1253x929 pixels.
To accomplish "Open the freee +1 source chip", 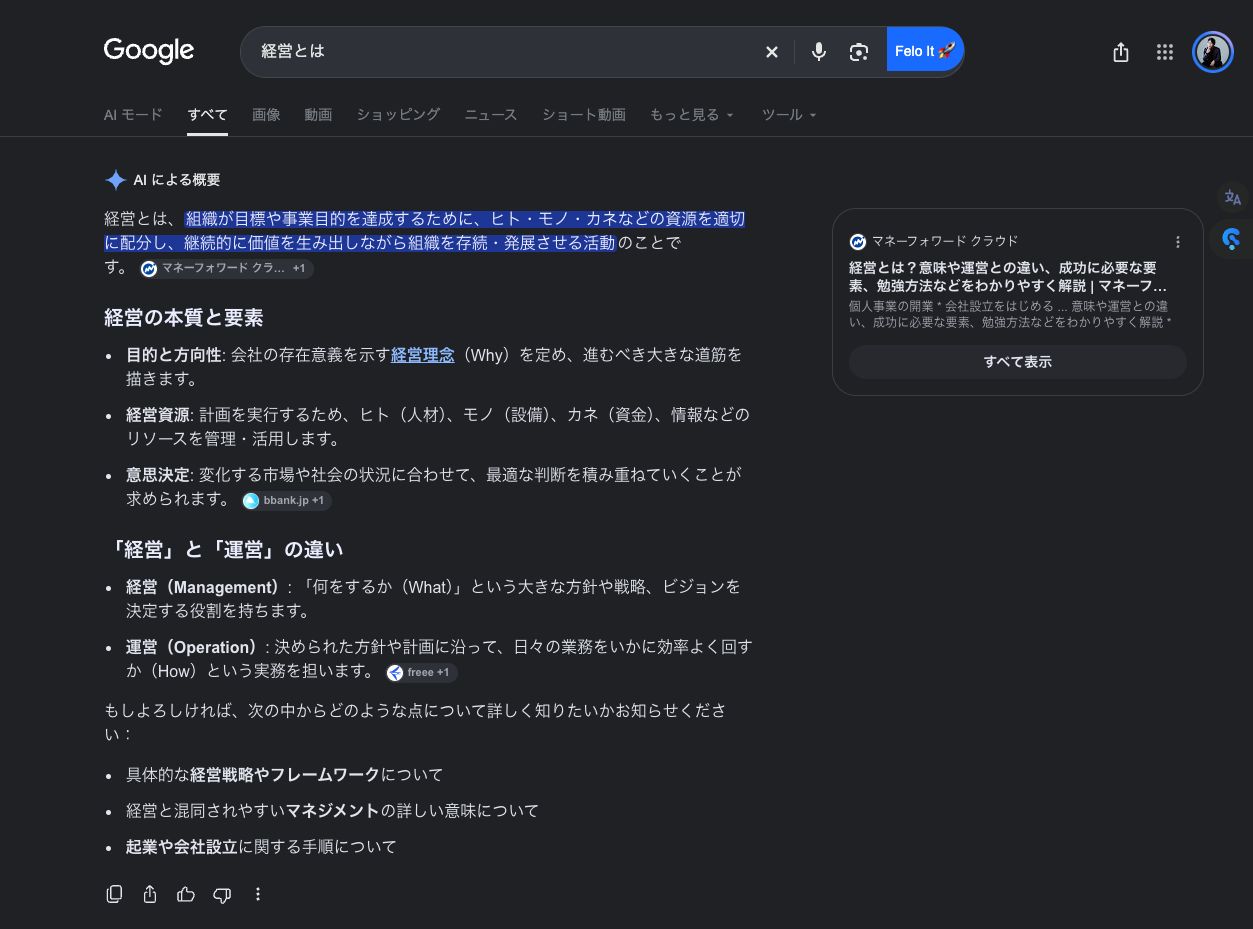I will click(x=421, y=673).
